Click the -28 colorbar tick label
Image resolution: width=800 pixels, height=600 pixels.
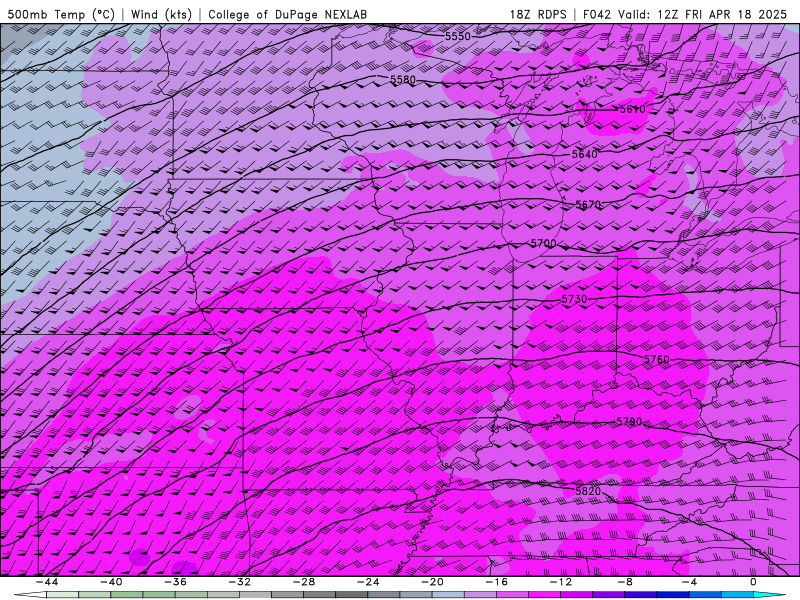304,582
